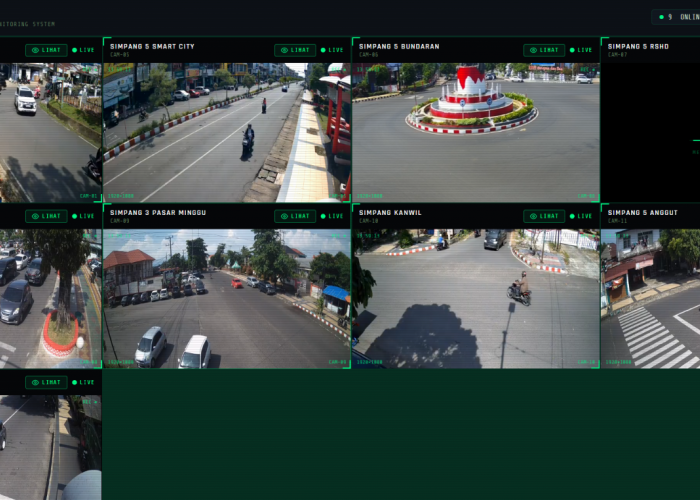This screenshot has width=700, height=500.
Task: Select the CAM-01 video feed
Action: (50, 133)
